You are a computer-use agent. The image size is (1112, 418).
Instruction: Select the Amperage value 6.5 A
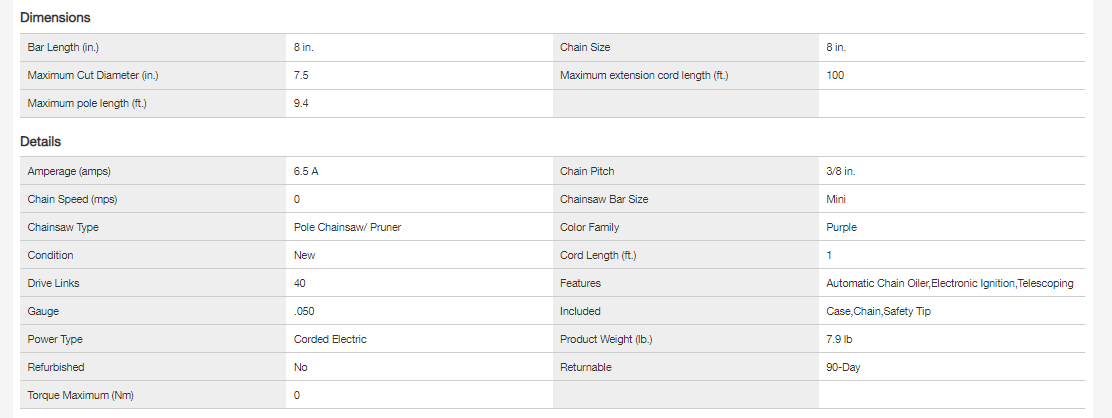click(x=306, y=172)
